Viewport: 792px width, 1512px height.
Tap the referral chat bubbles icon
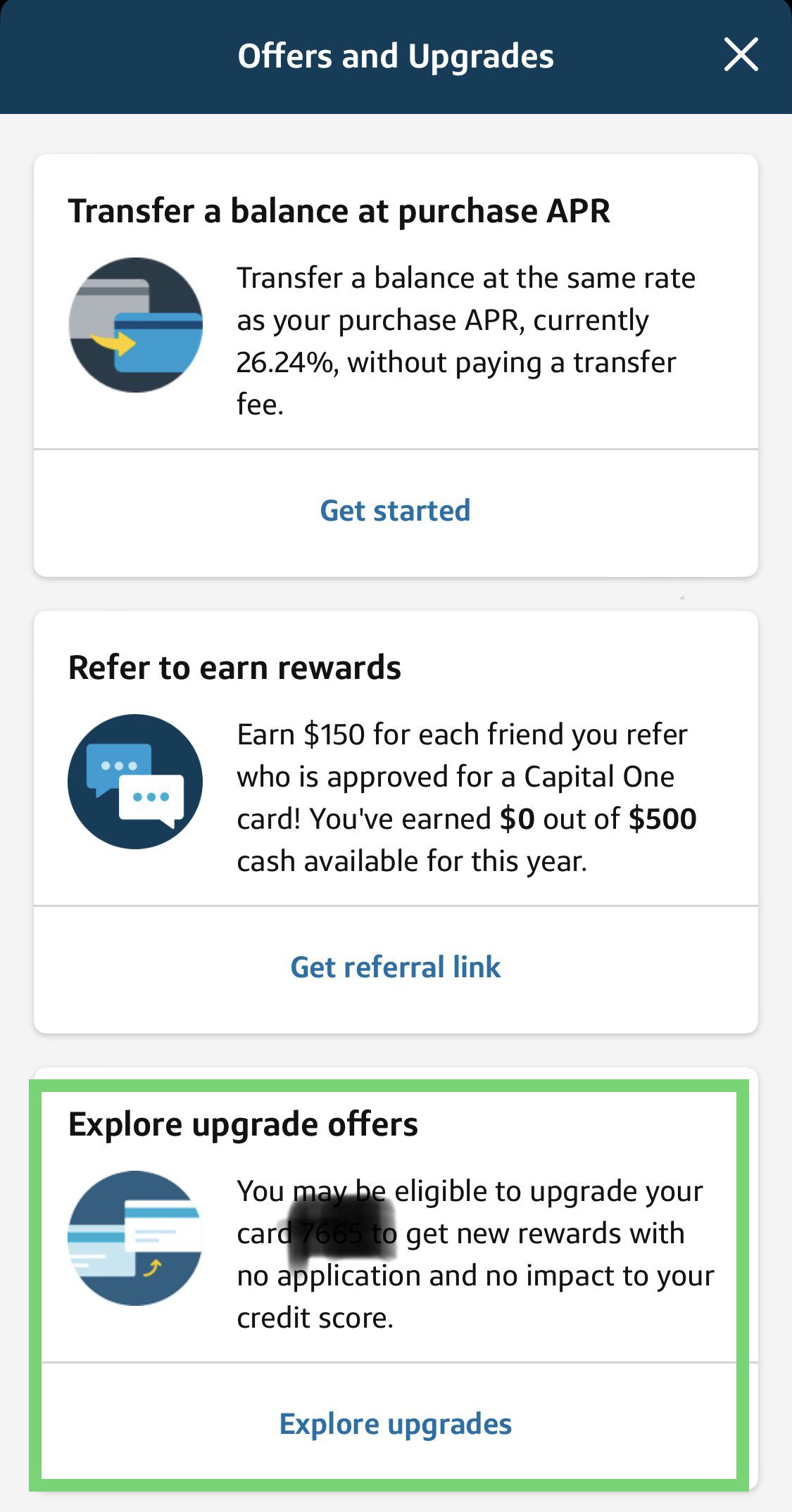point(135,782)
